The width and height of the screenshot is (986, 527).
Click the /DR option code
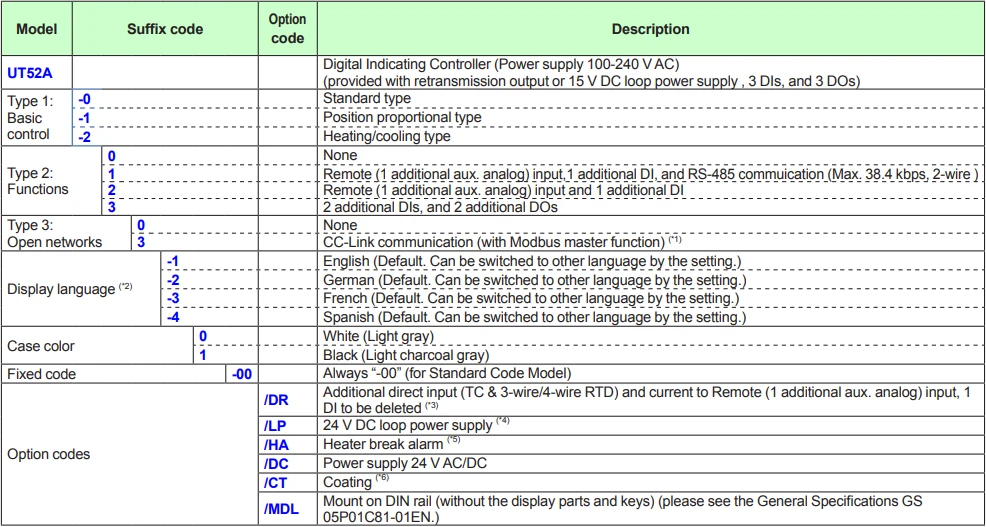coord(275,400)
